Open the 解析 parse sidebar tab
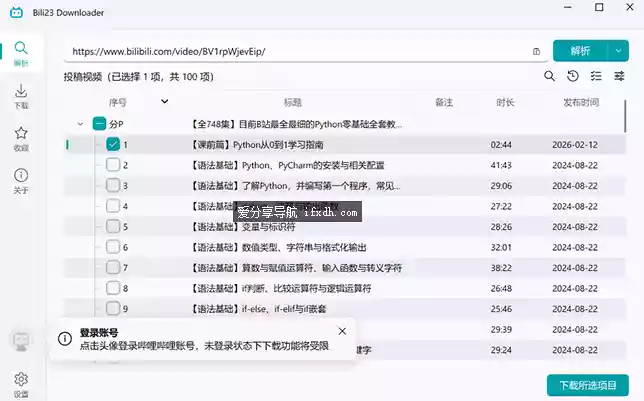Screen dimensions: 644x401 [x=21, y=53]
